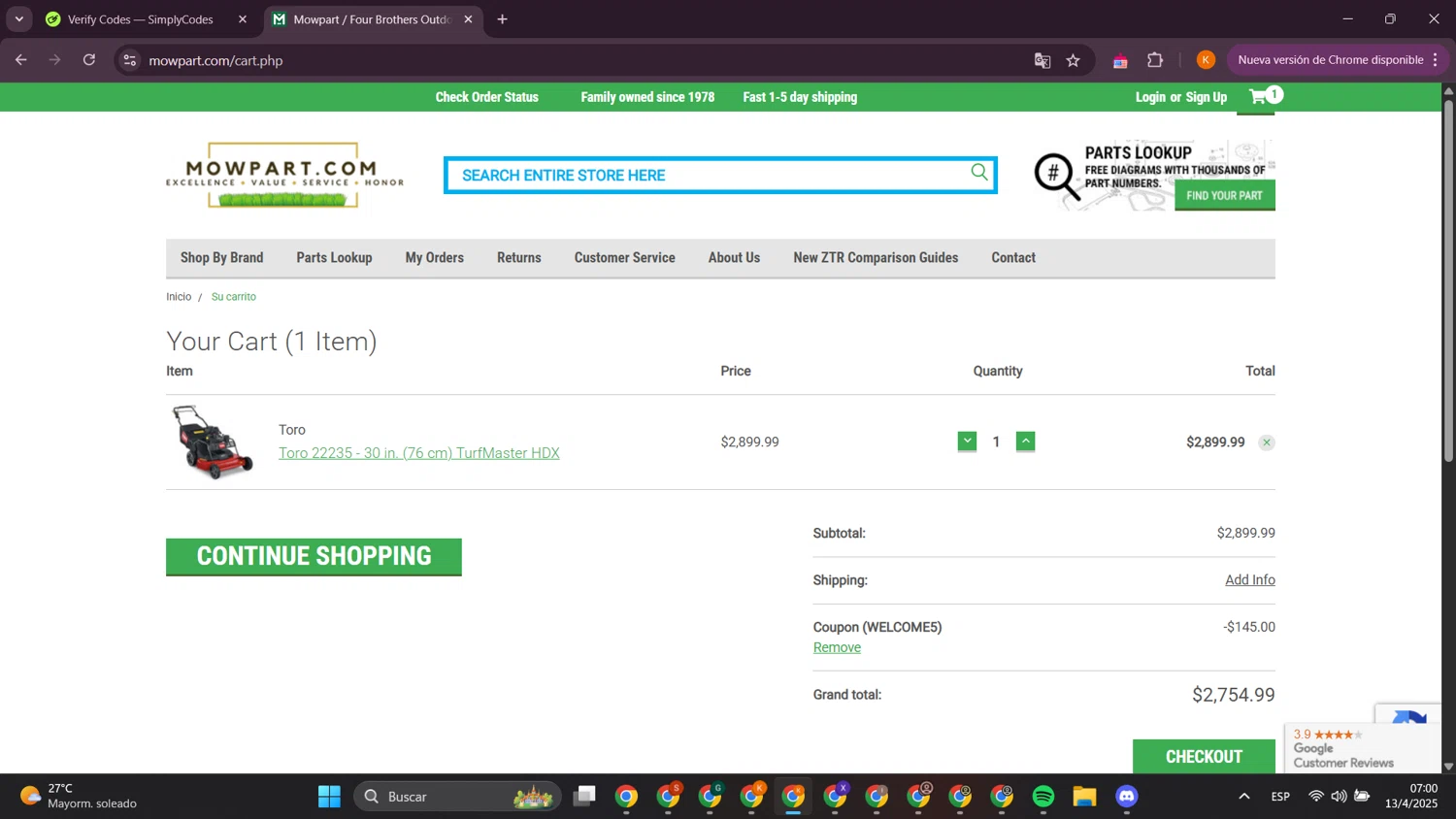Open Parts Lookup in navigation bar
The image size is (1456, 819).
coord(334,258)
